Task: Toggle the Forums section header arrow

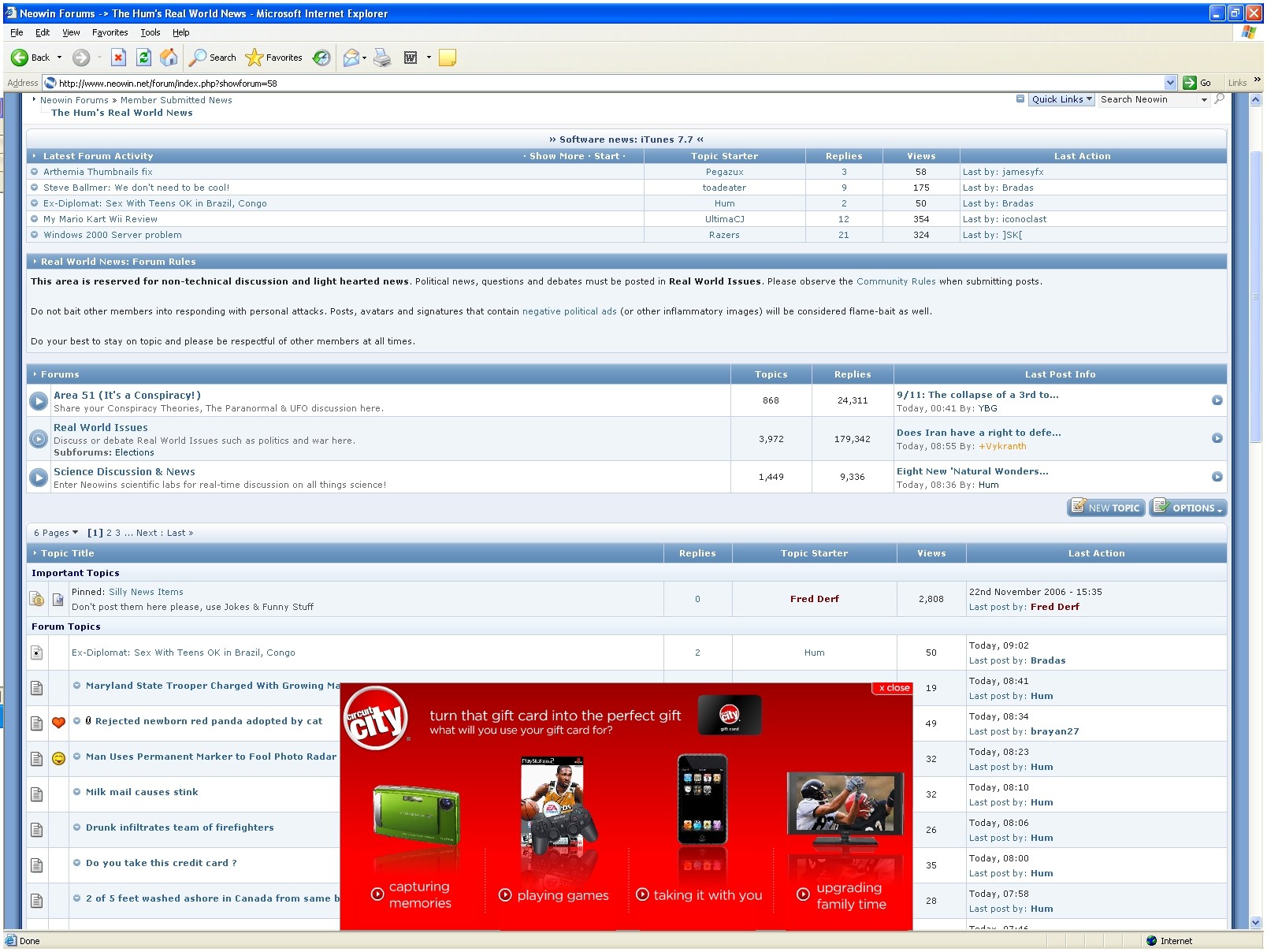Action: [x=35, y=374]
